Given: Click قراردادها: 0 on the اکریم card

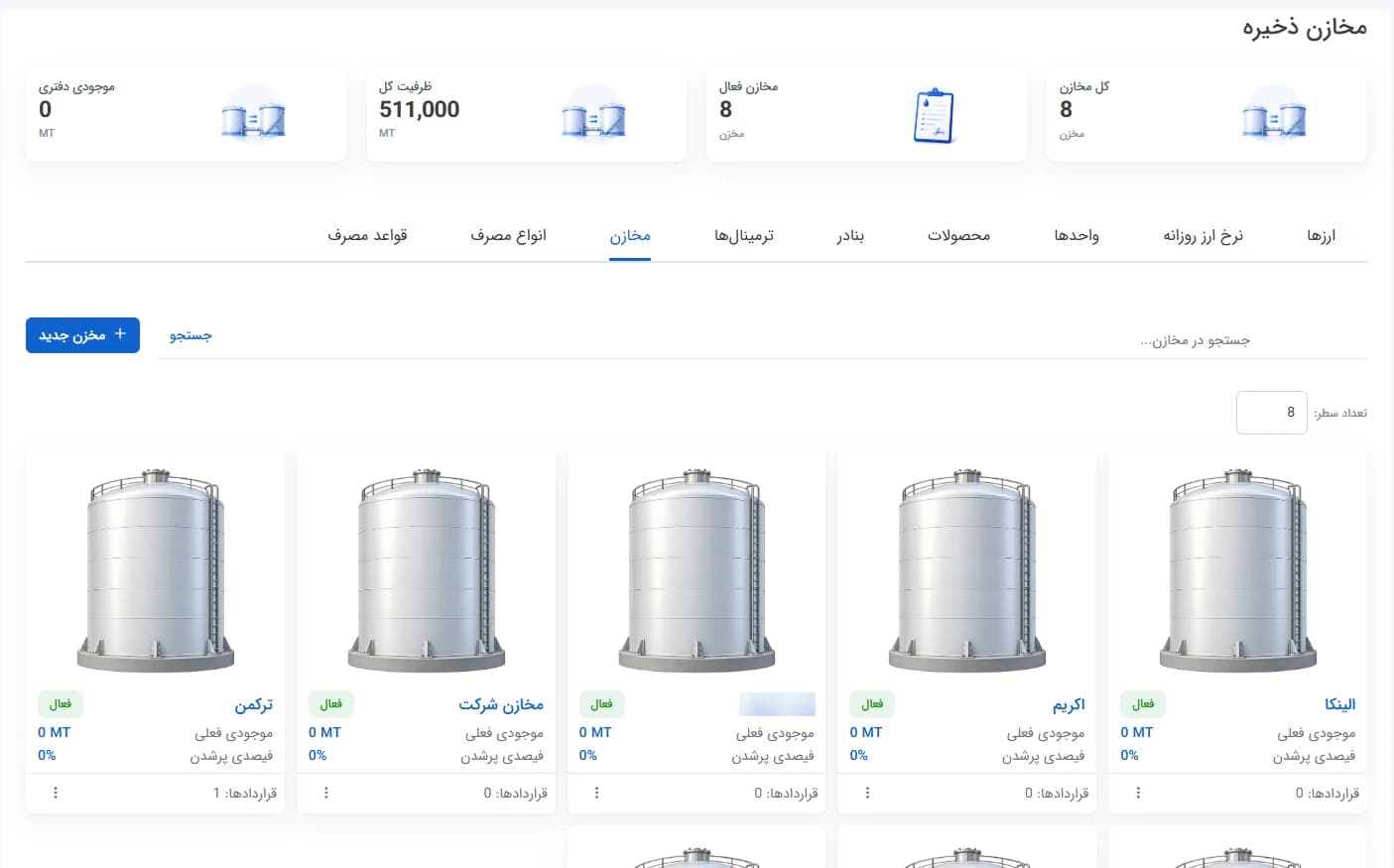Looking at the screenshot, I should tap(1057, 794).
